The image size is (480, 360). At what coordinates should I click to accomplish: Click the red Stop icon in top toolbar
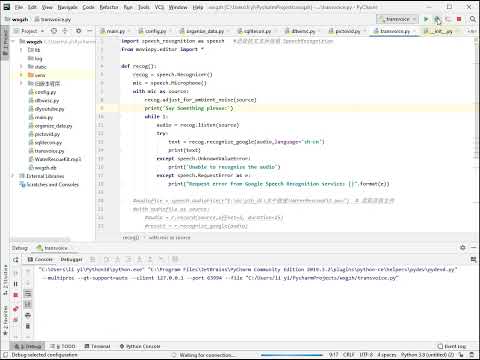tap(459, 19)
